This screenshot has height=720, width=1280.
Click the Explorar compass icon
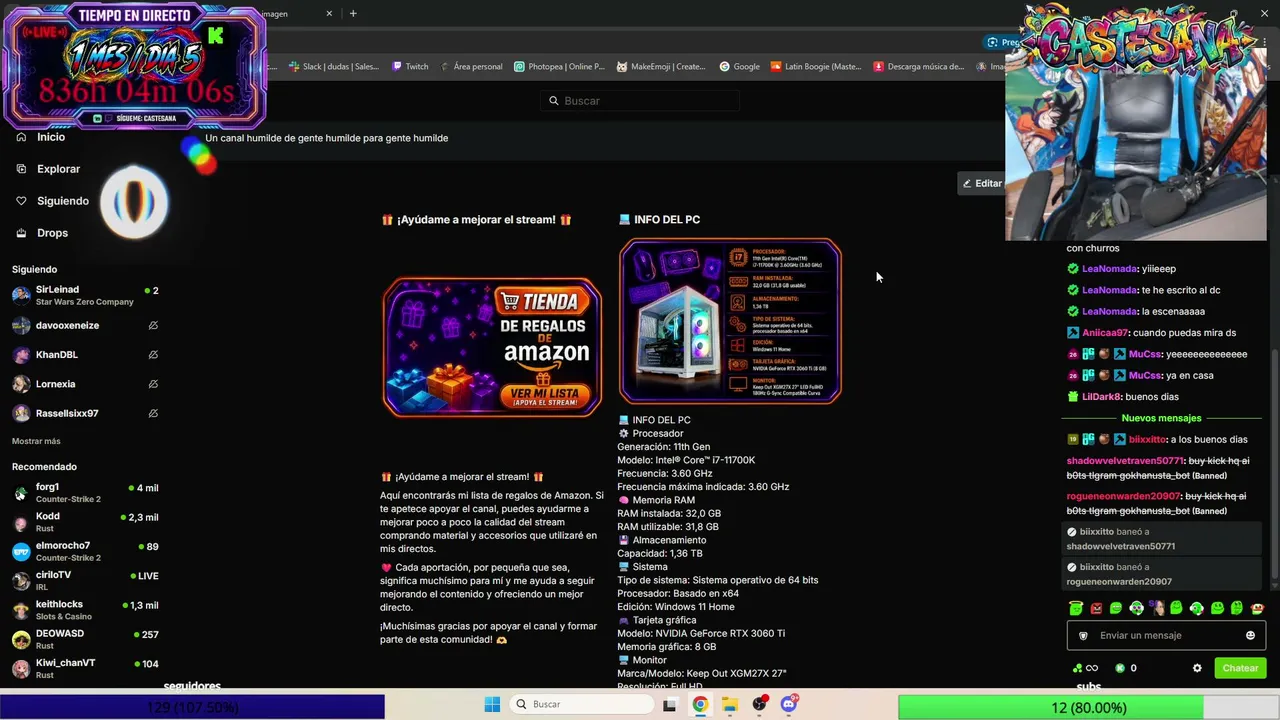click(21, 169)
